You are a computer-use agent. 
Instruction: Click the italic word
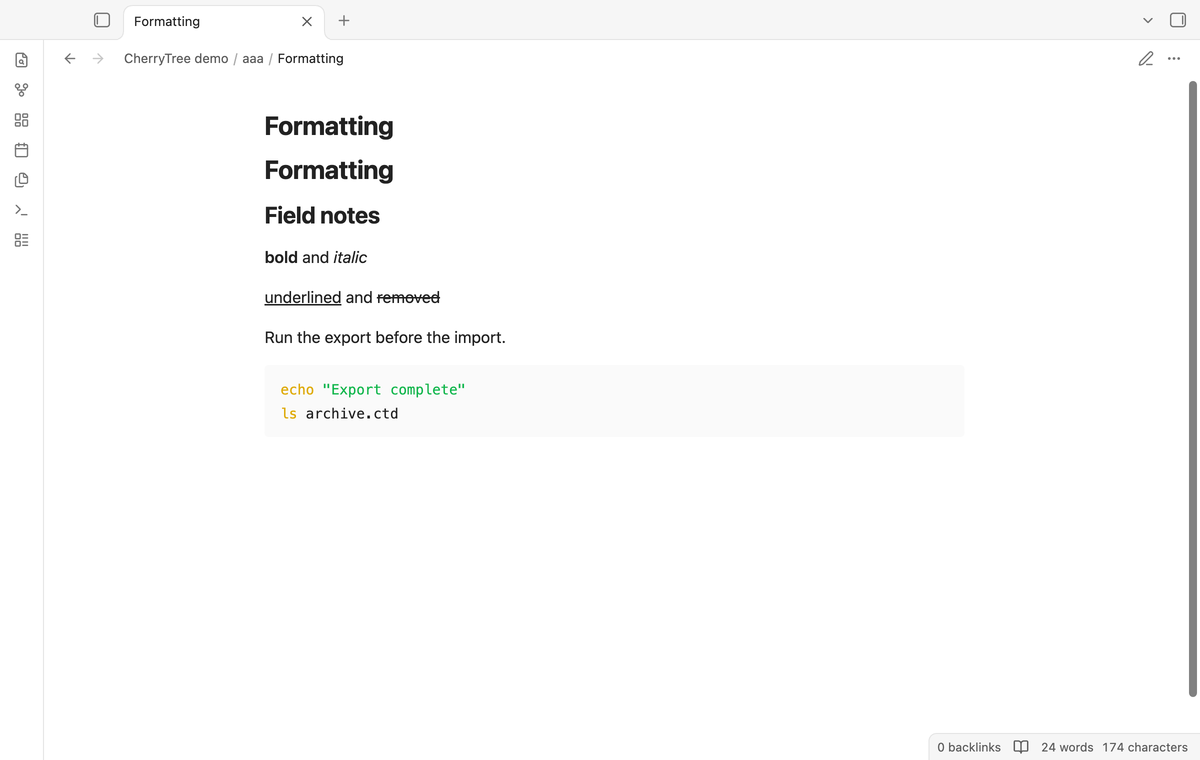pyautogui.click(x=350, y=257)
